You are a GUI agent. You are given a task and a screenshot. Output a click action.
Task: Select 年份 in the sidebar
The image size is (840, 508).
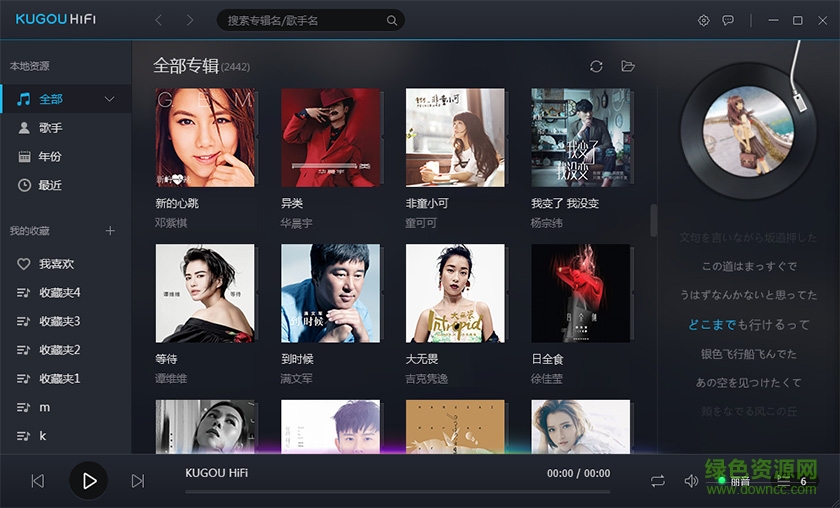click(65, 156)
